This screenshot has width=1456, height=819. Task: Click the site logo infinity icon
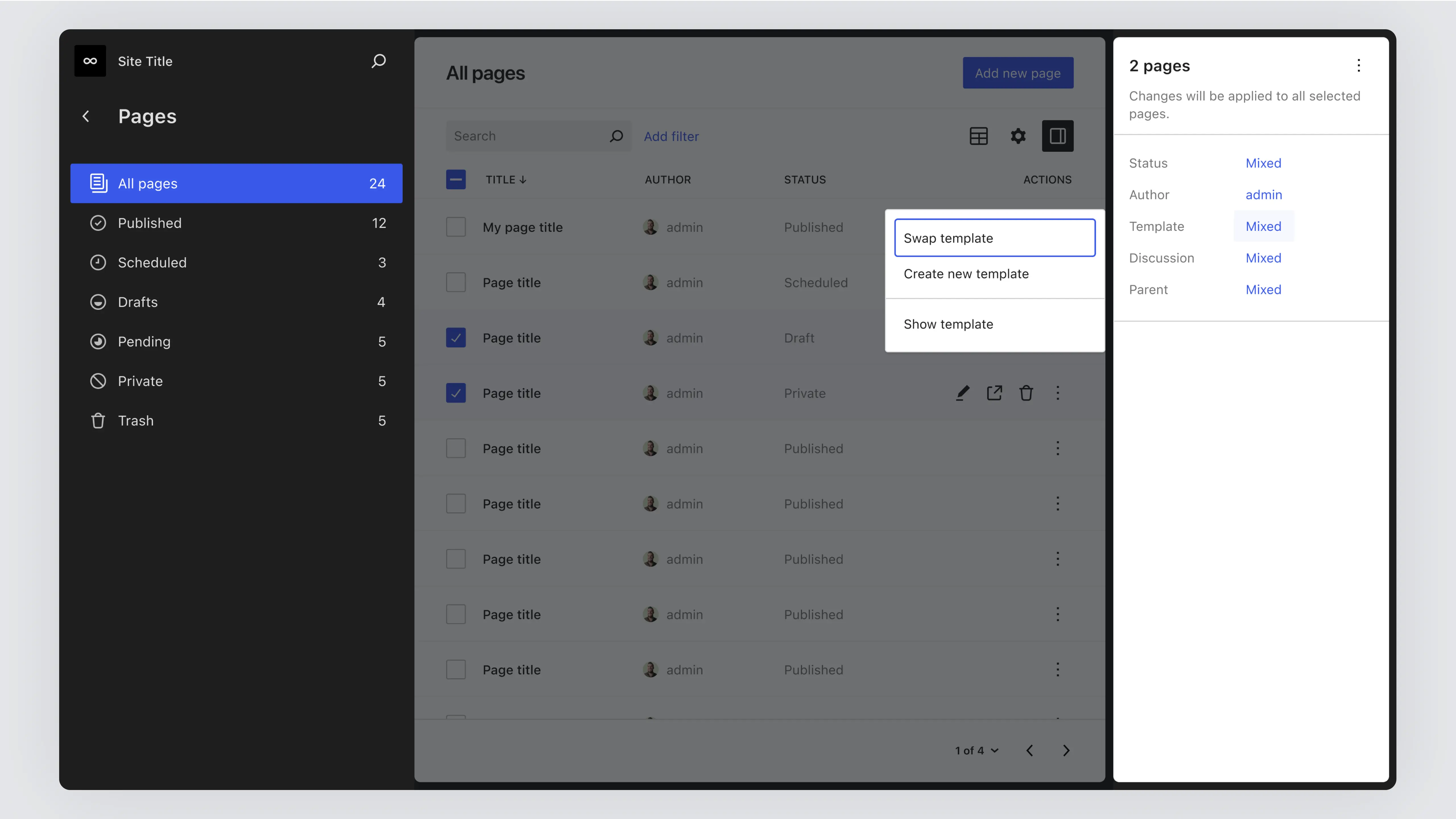point(90,61)
